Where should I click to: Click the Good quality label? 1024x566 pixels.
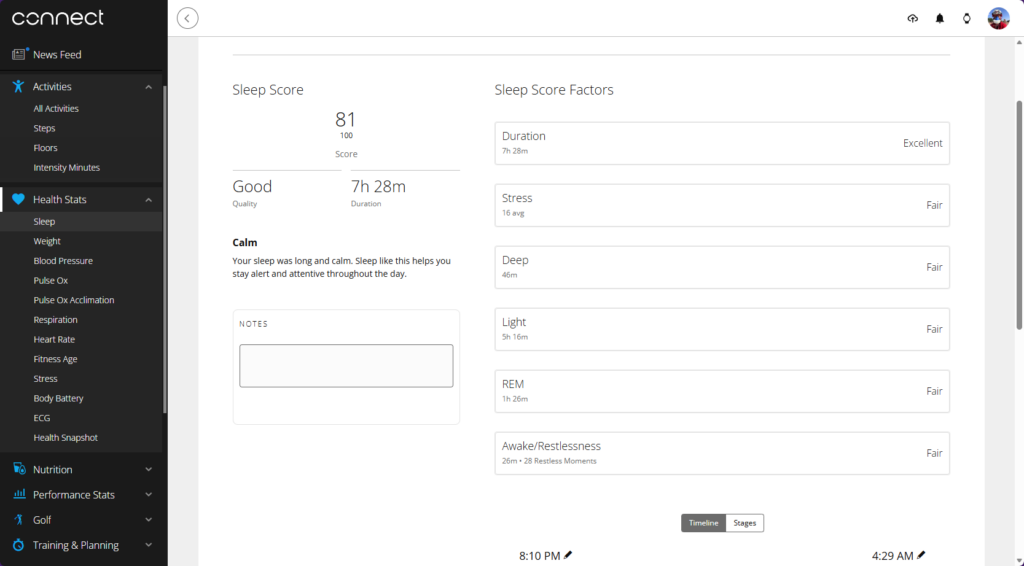coord(252,186)
